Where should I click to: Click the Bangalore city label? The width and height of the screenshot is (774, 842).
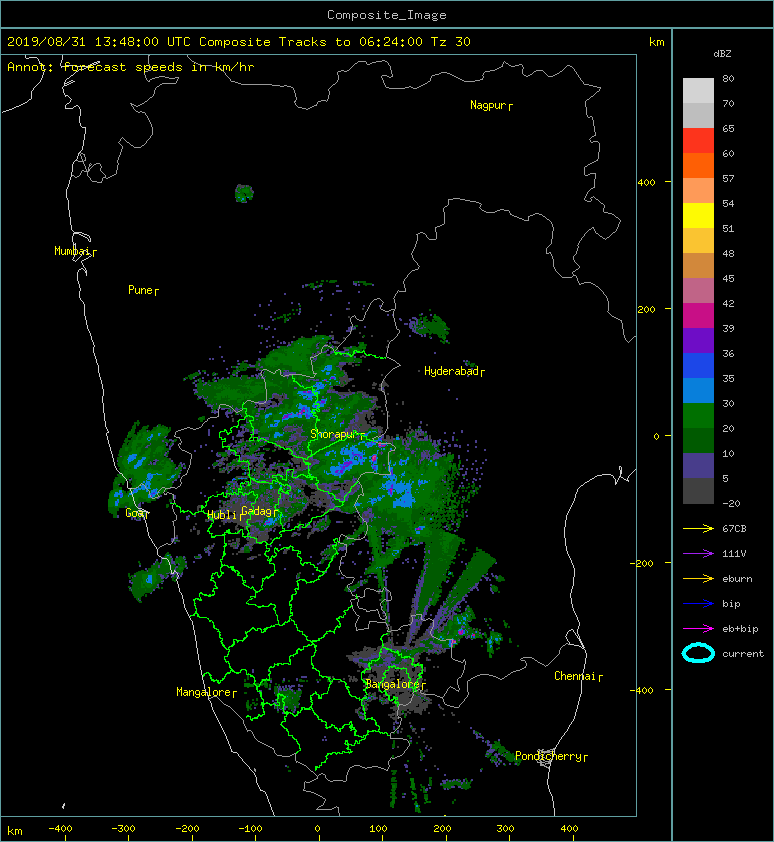click(x=392, y=684)
